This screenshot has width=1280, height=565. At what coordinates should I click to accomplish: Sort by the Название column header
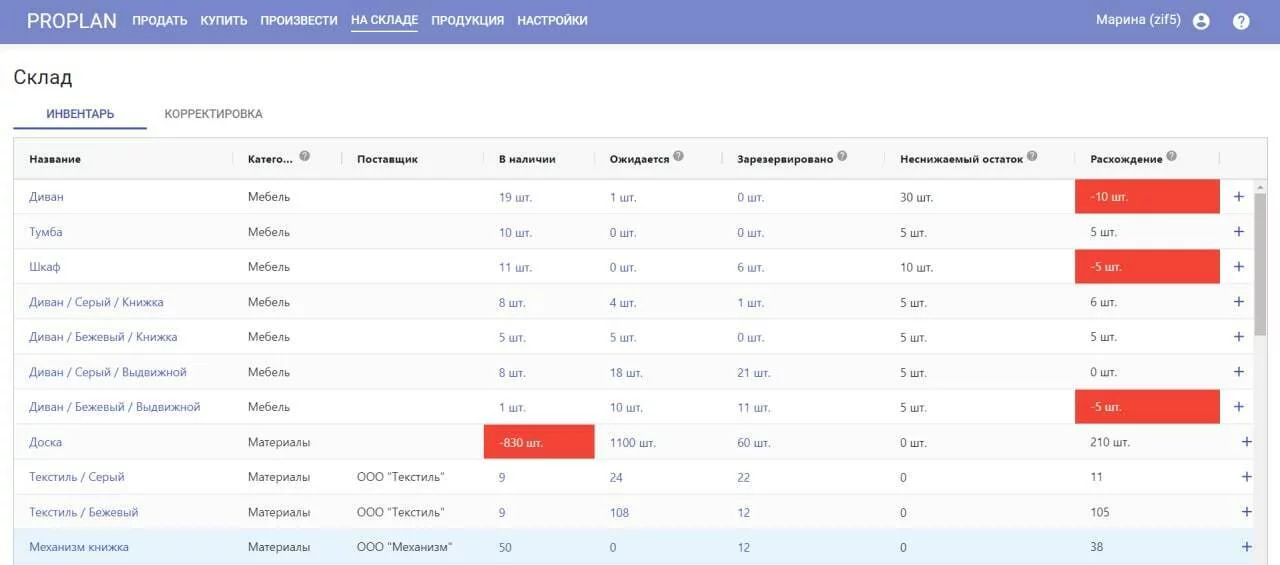(55, 159)
